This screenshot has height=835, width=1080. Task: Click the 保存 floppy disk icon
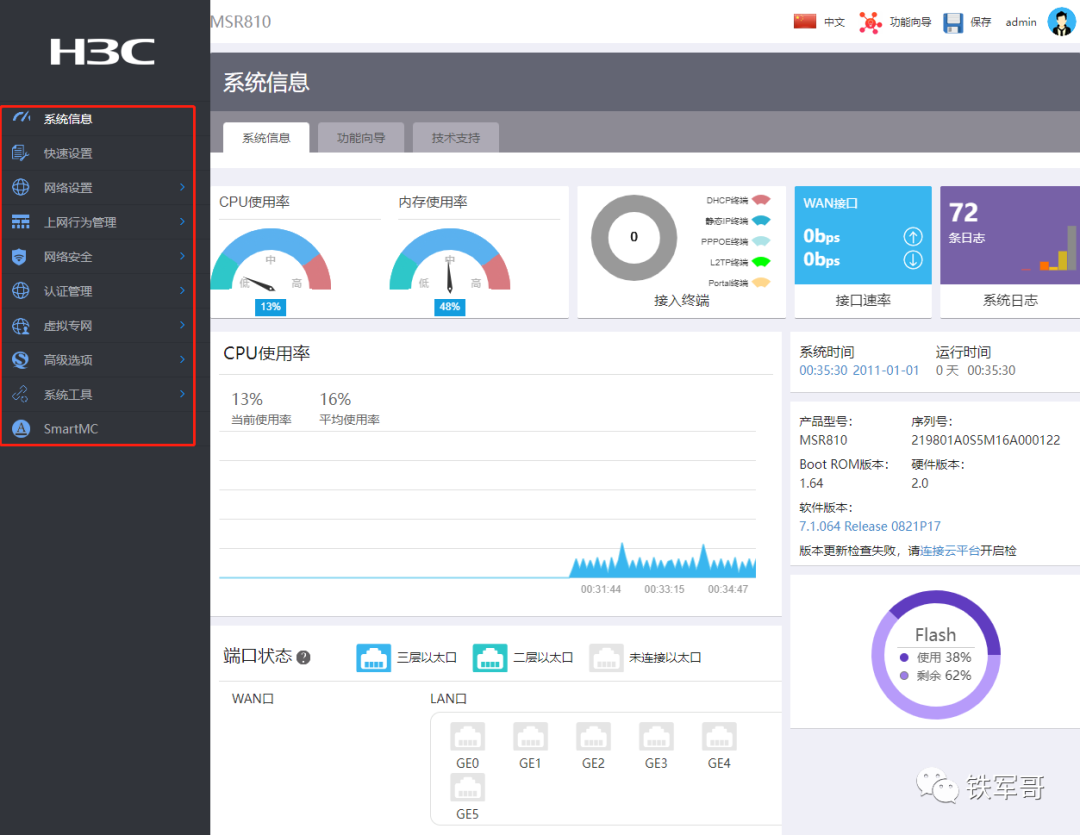[953, 22]
